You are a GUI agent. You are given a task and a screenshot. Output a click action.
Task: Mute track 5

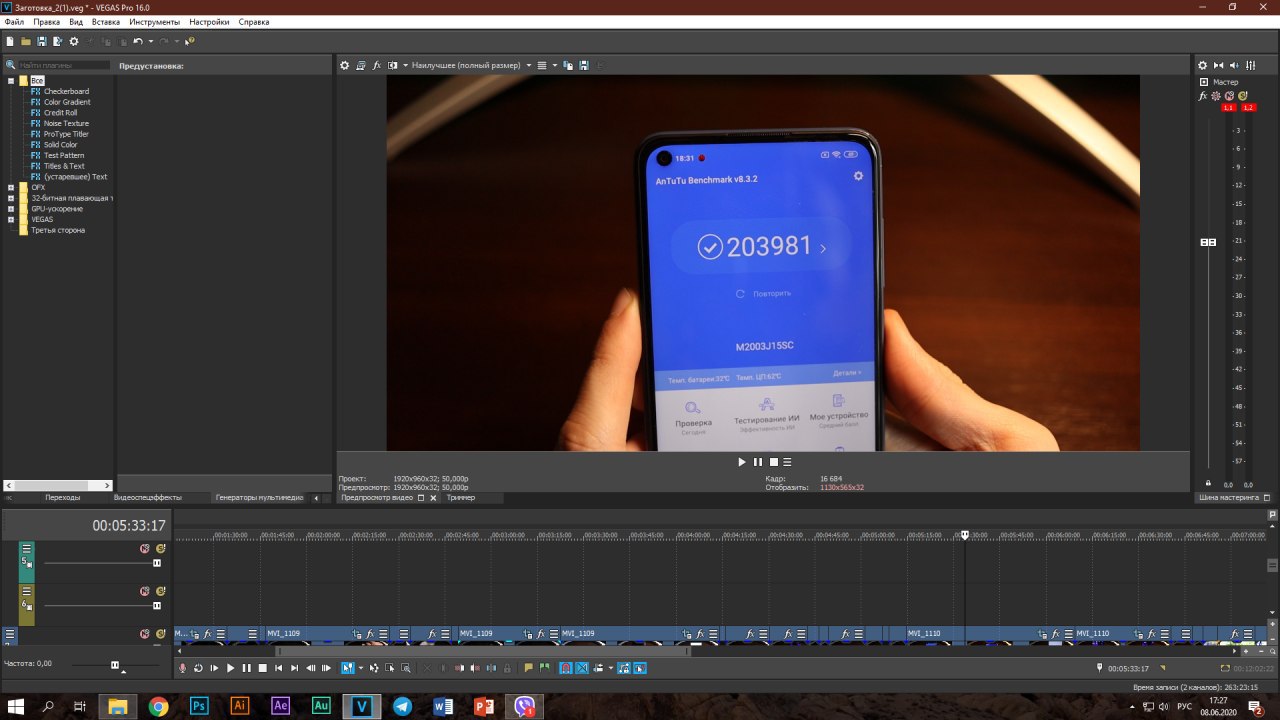pyautogui.click(x=144, y=548)
